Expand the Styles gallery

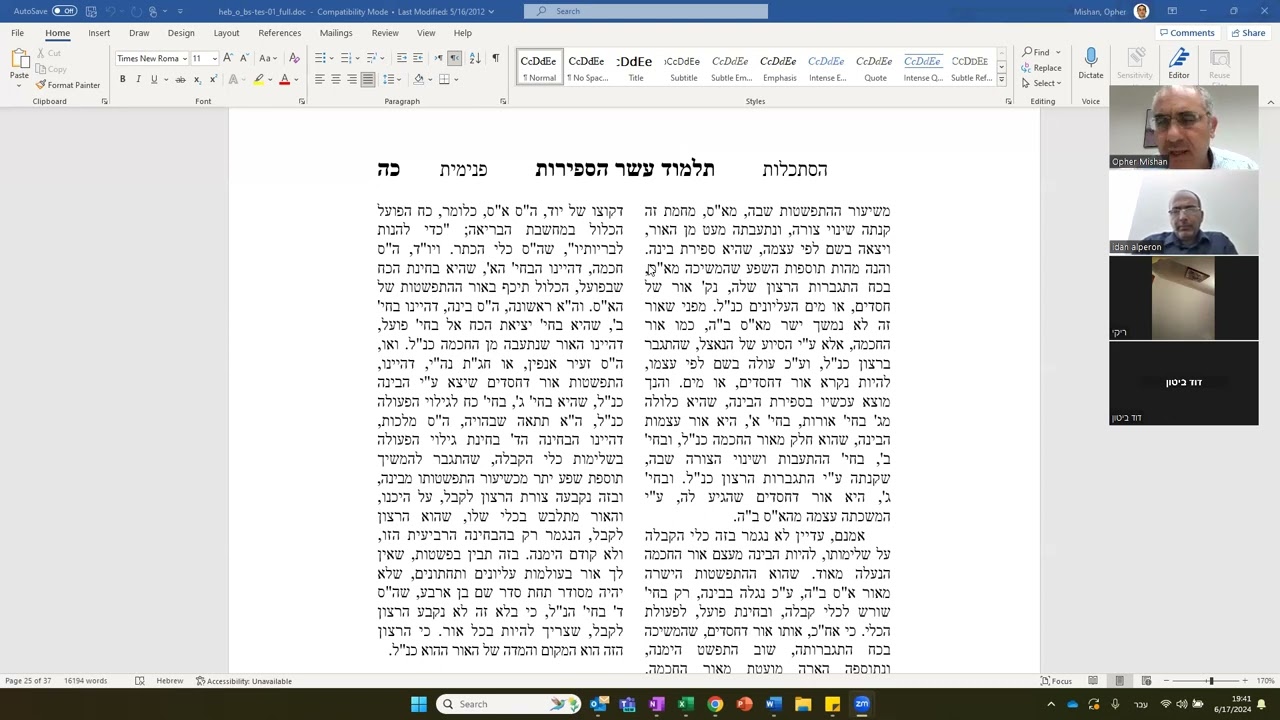pos(1001,79)
